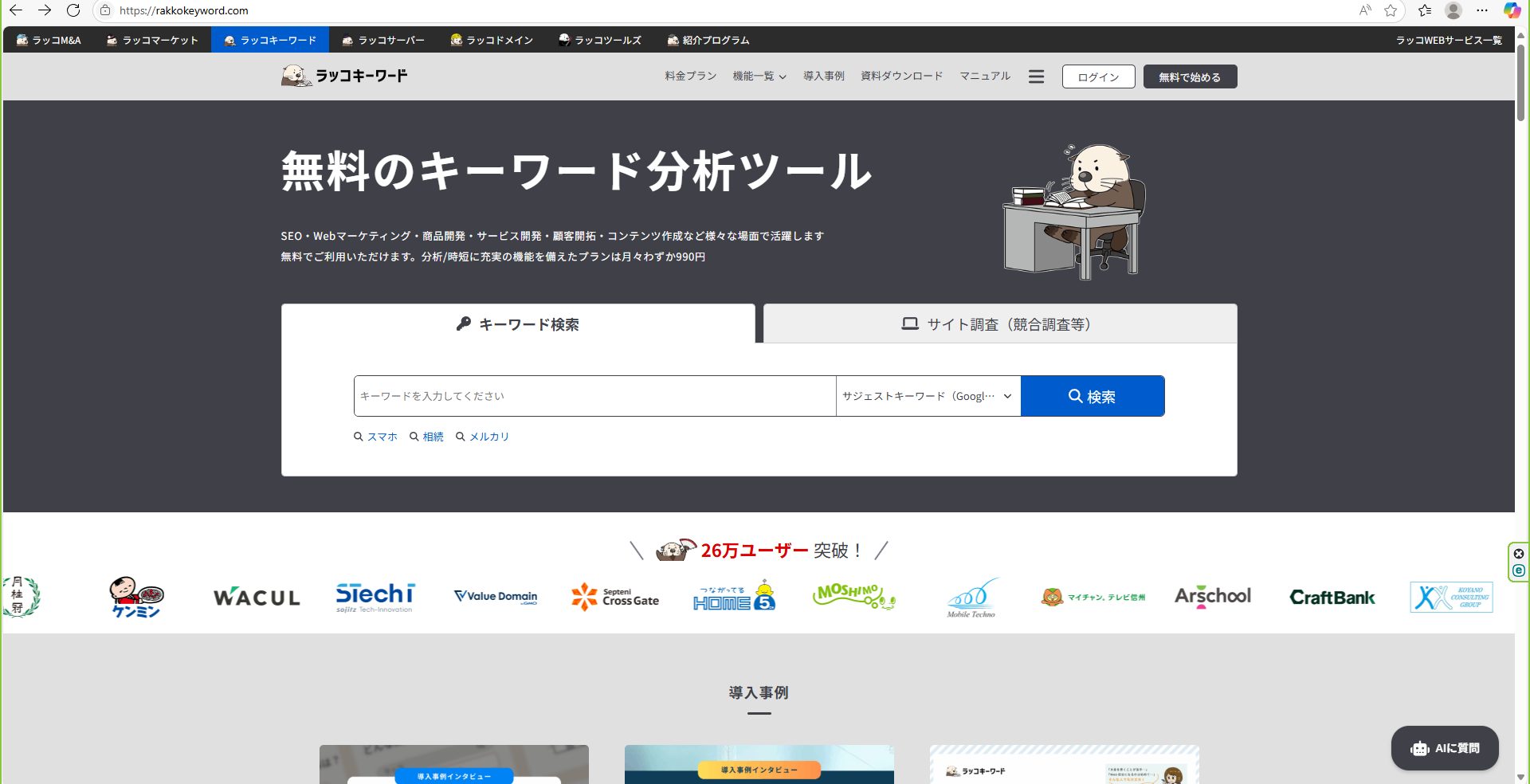Click into the keyword input field

(x=594, y=396)
